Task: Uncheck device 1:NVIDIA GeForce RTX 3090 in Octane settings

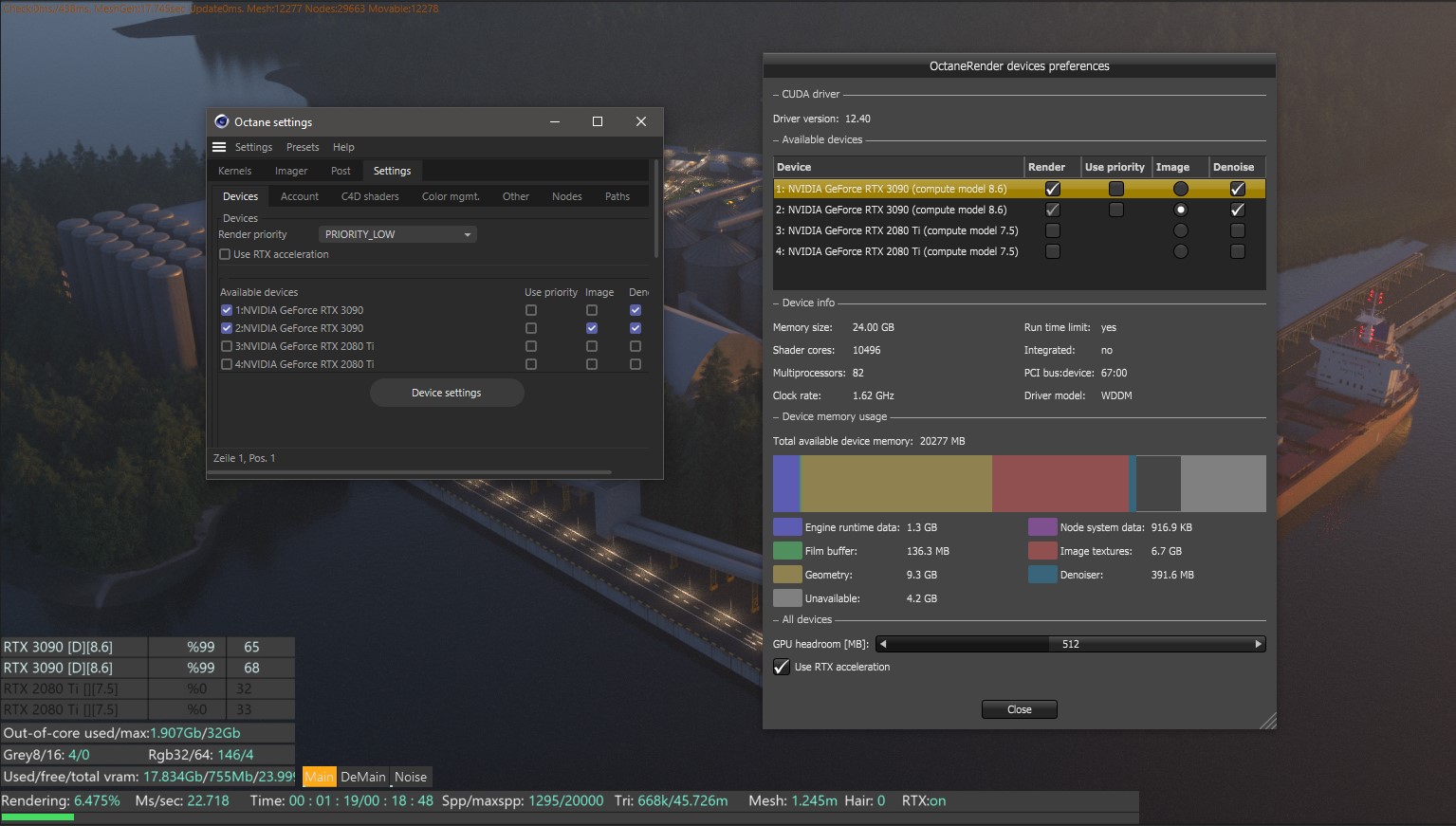Action: pos(227,310)
